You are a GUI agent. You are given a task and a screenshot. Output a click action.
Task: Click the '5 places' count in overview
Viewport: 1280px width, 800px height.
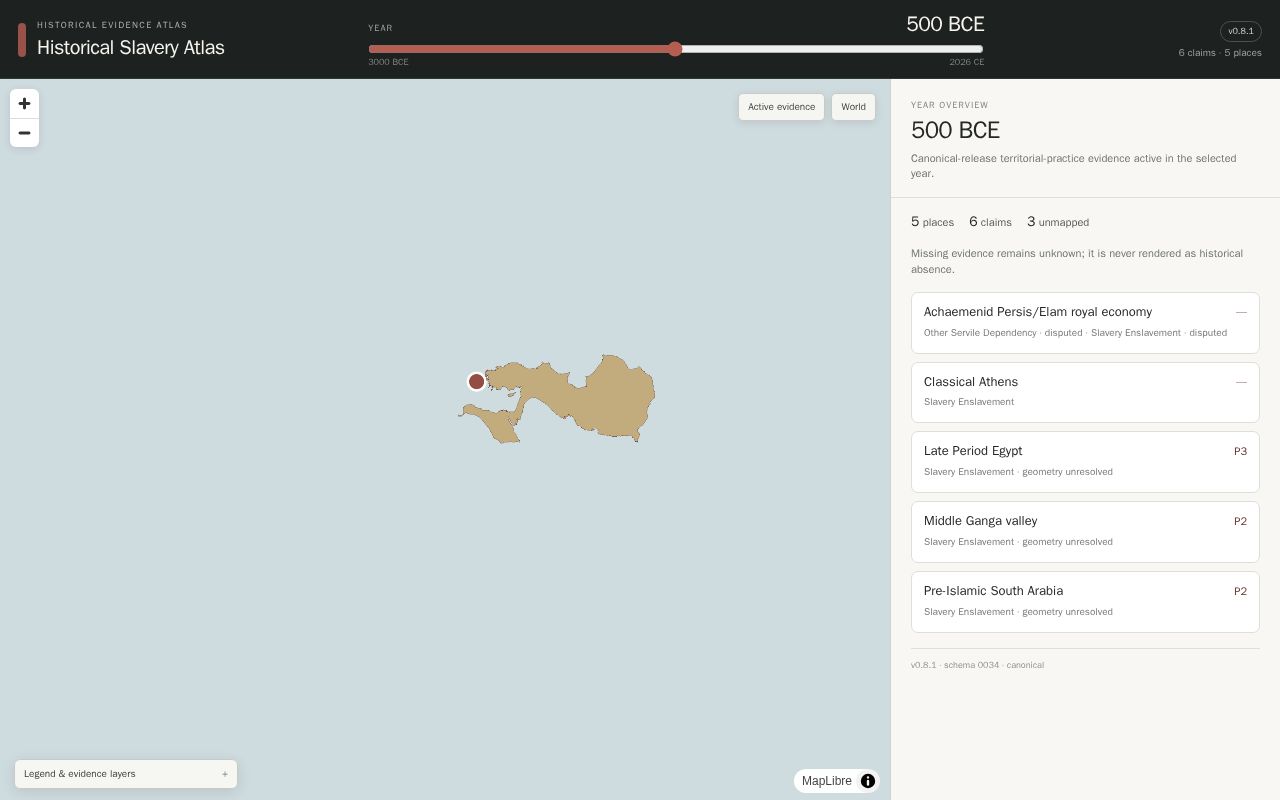point(932,222)
